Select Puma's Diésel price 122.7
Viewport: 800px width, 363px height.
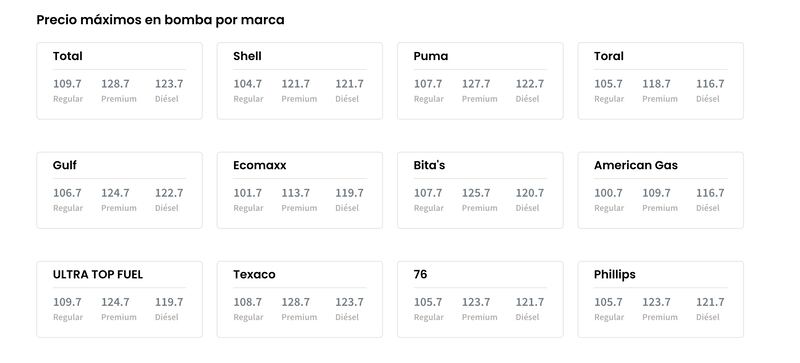pos(530,84)
